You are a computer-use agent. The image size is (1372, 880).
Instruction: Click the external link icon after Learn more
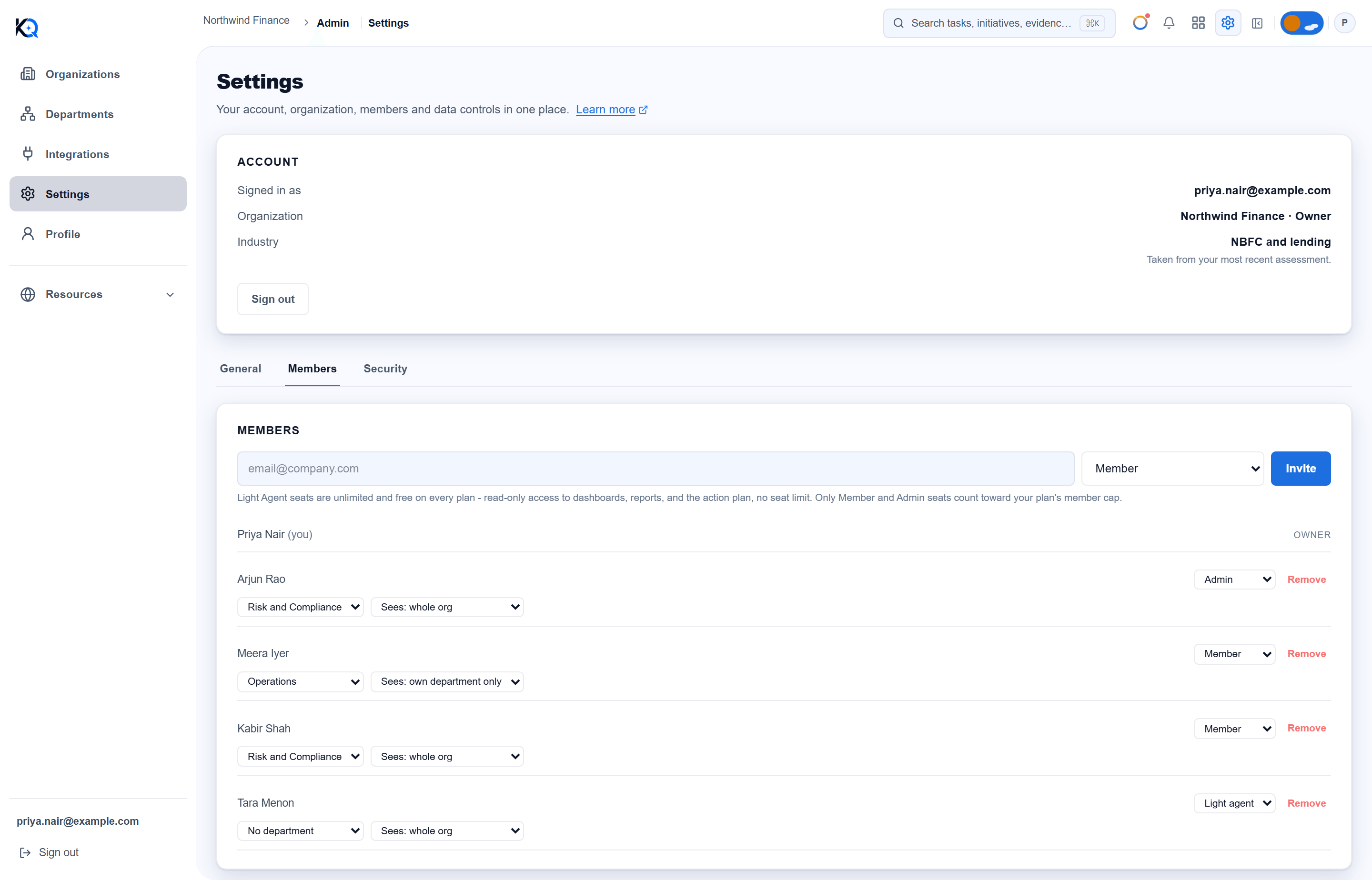[643, 110]
